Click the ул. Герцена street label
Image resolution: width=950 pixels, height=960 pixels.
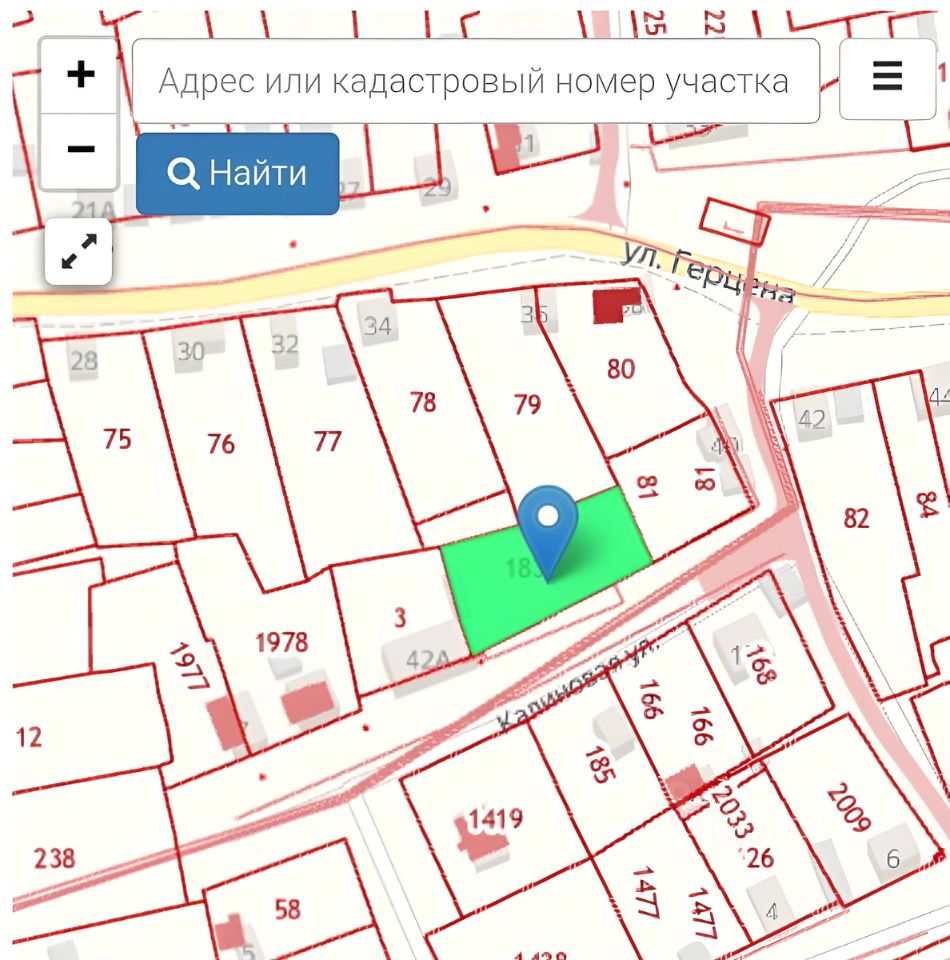[x=708, y=273]
